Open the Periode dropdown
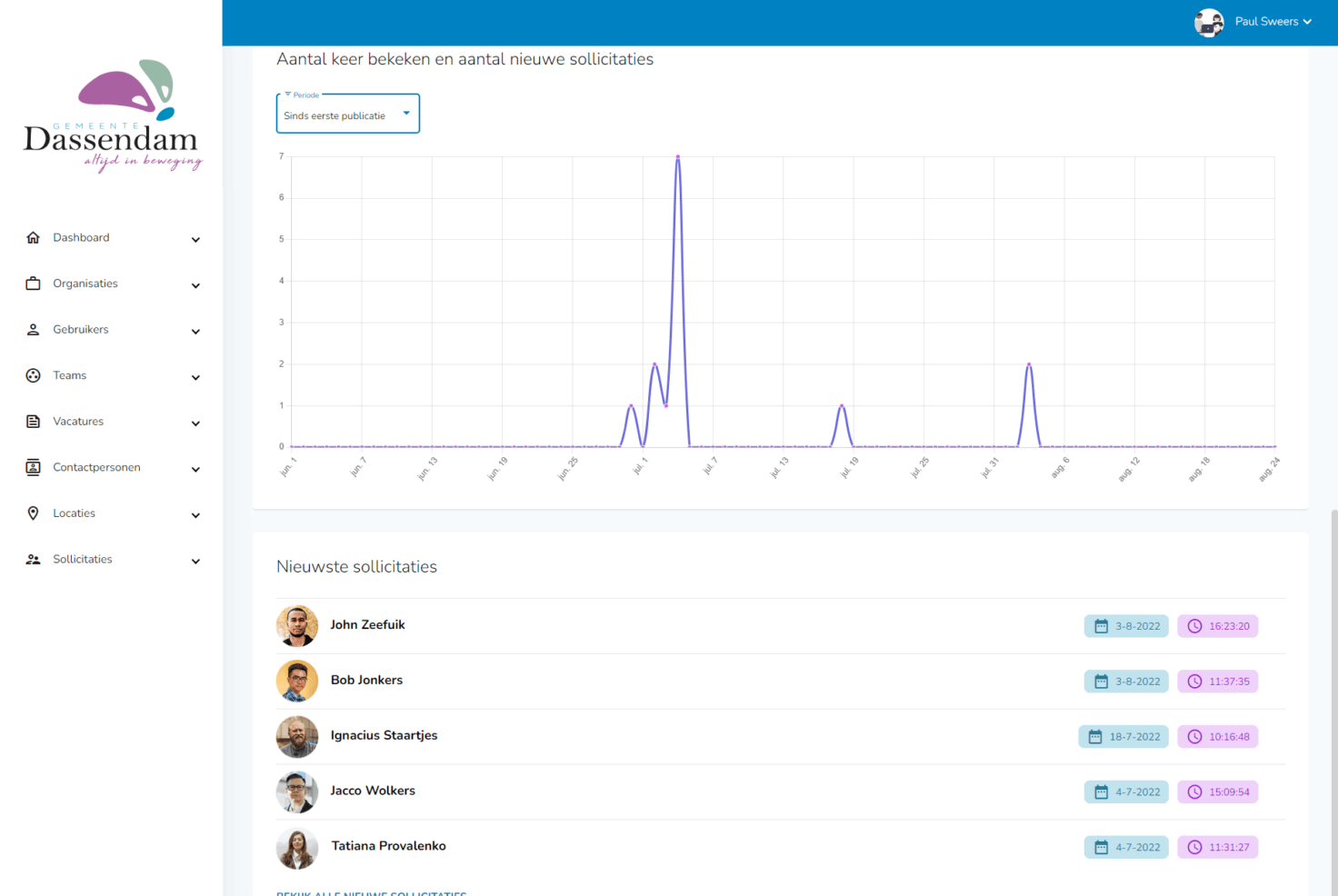 (347, 114)
